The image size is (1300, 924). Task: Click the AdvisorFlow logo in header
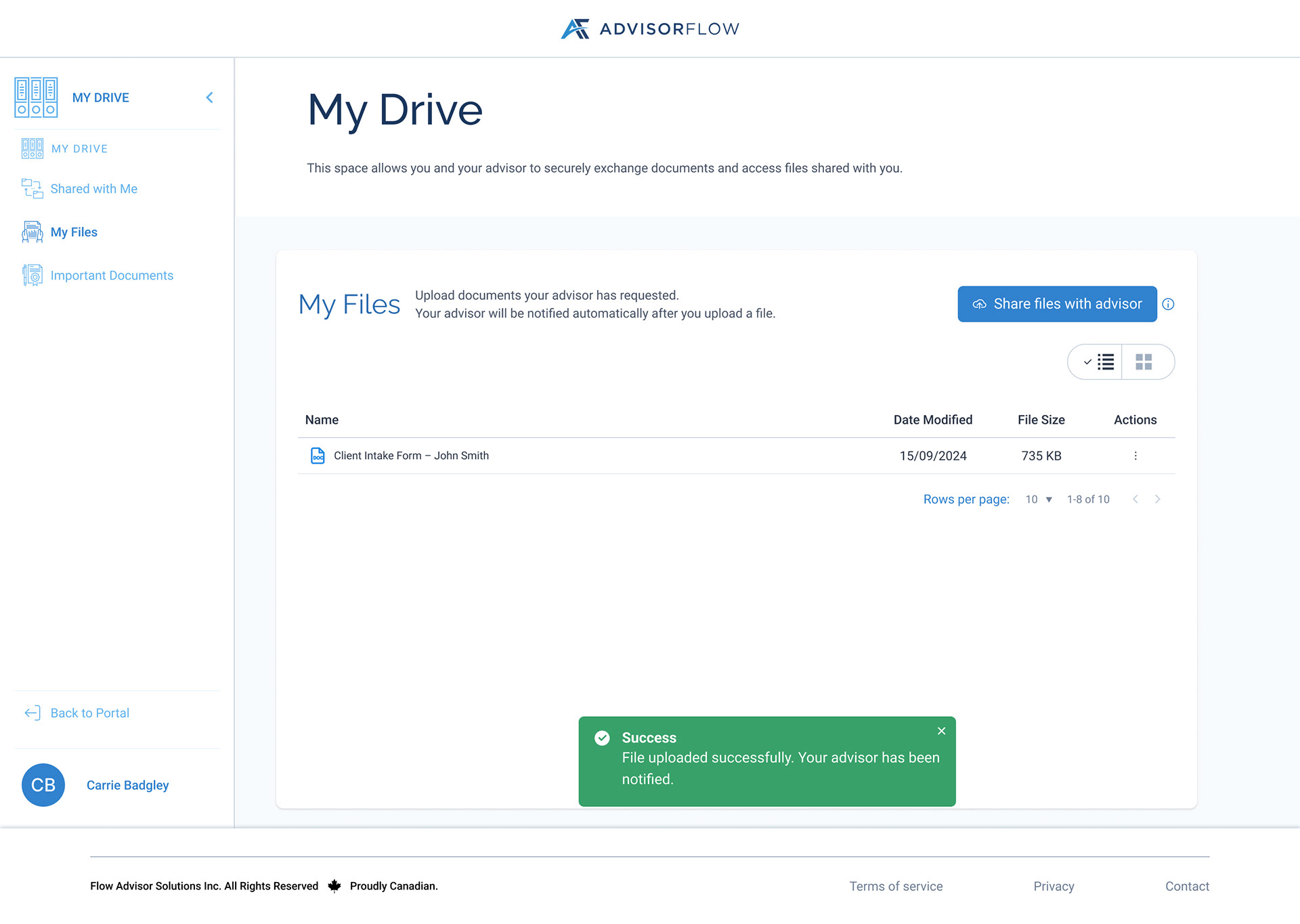(x=649, y=28)
